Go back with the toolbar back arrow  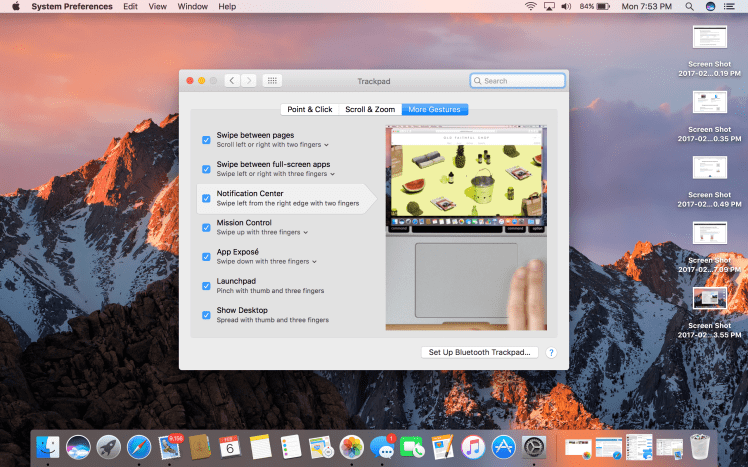pyautogui.click(x=232, y=80)
